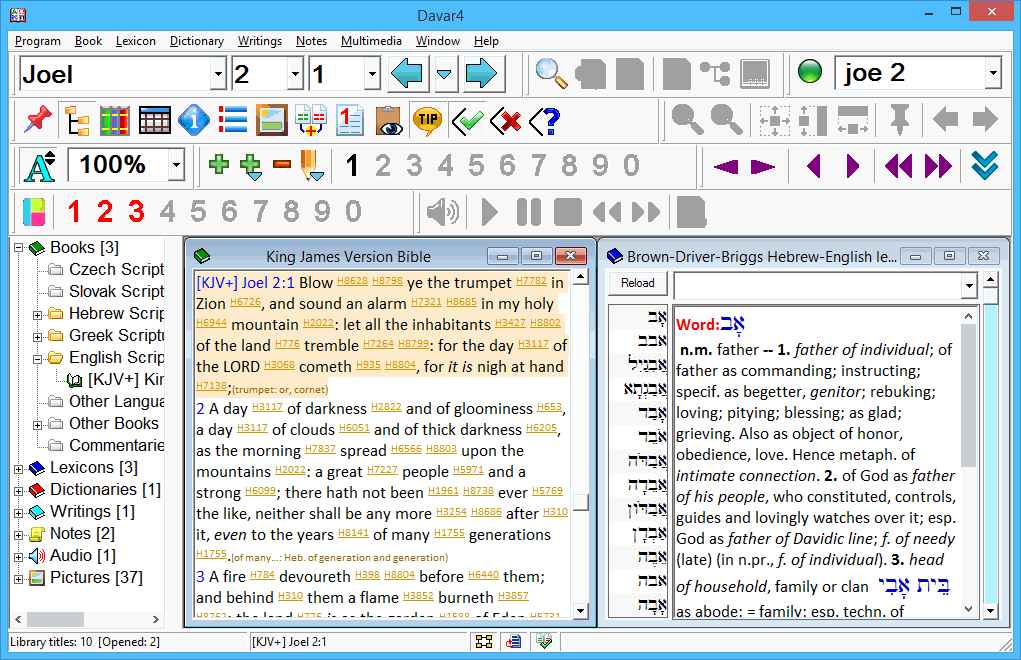The height and width of the screenshot is (660, 1021).
Task: Open the Dictionary menu
Action: [197, 41]
